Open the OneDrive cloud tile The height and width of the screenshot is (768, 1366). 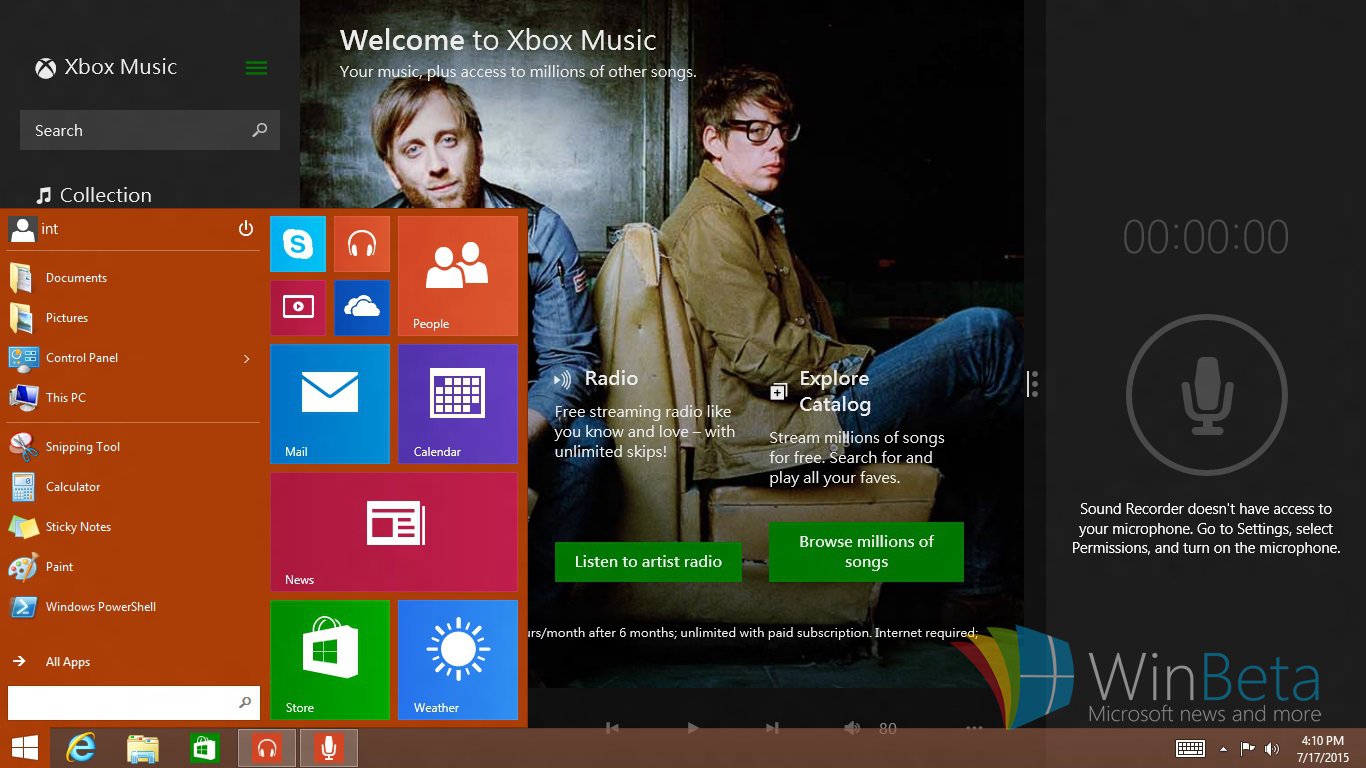(362, 308)
